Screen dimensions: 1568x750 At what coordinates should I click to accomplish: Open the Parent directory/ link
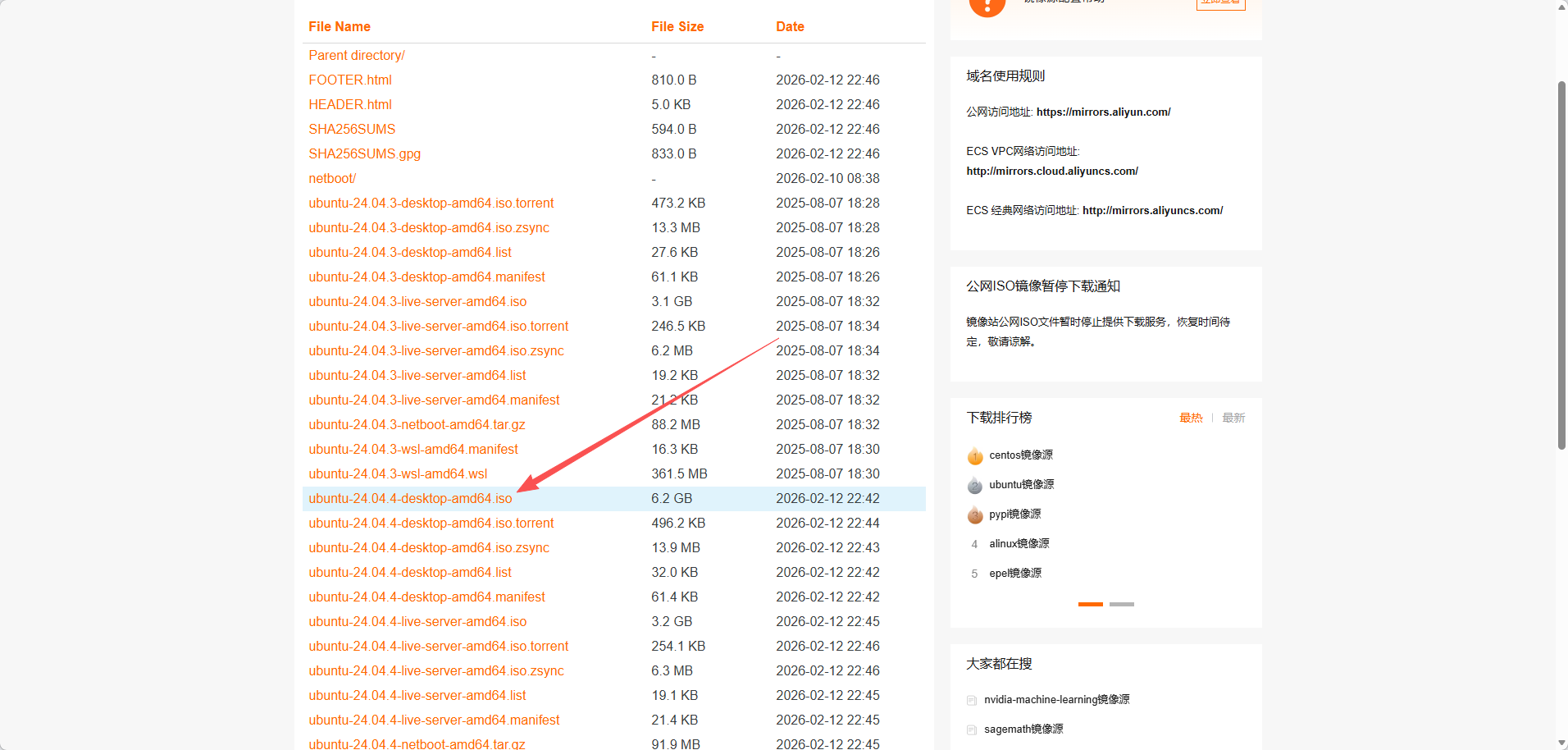coord(357,55)
